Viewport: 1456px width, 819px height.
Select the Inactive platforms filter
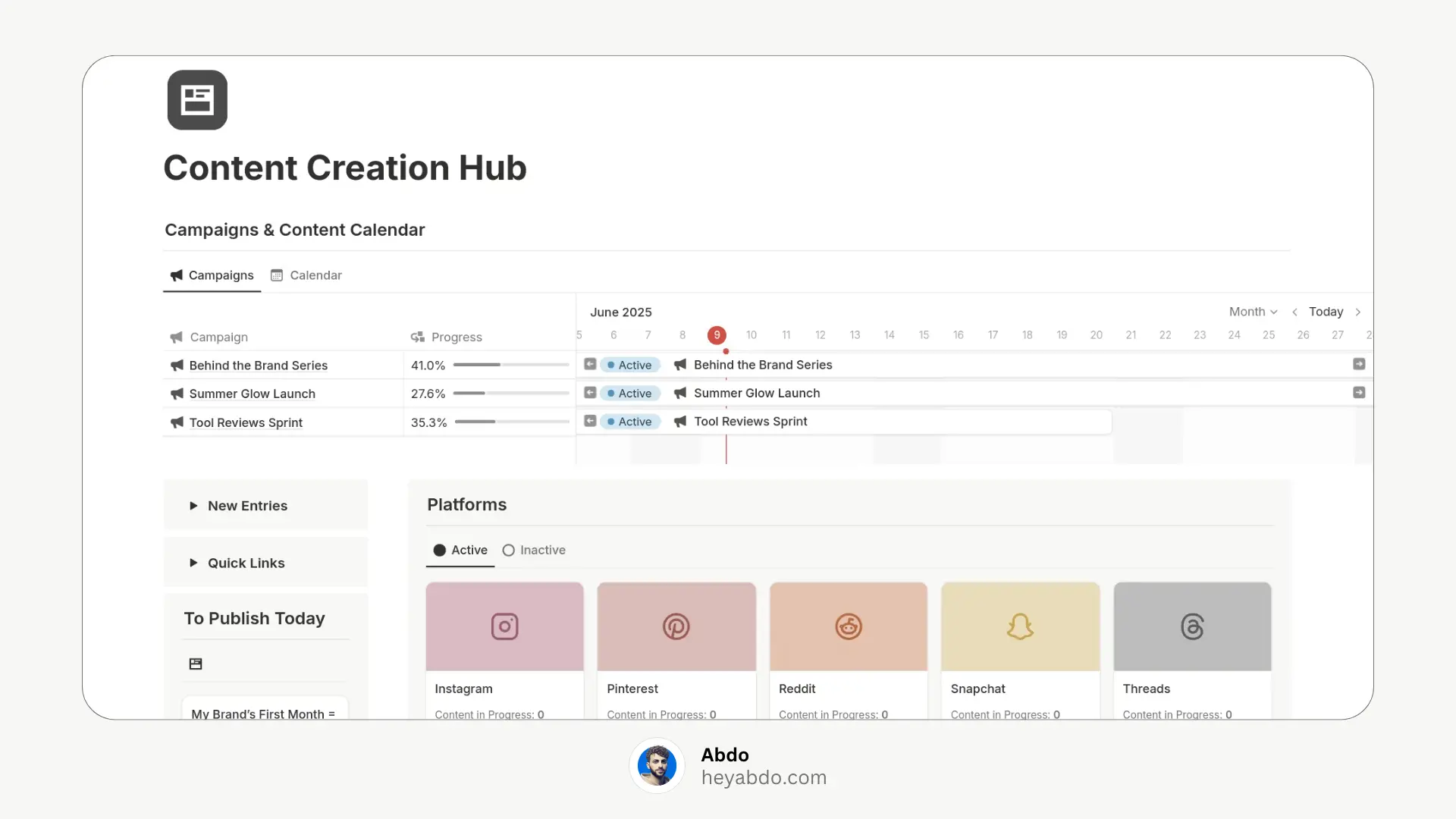[534, 550]
